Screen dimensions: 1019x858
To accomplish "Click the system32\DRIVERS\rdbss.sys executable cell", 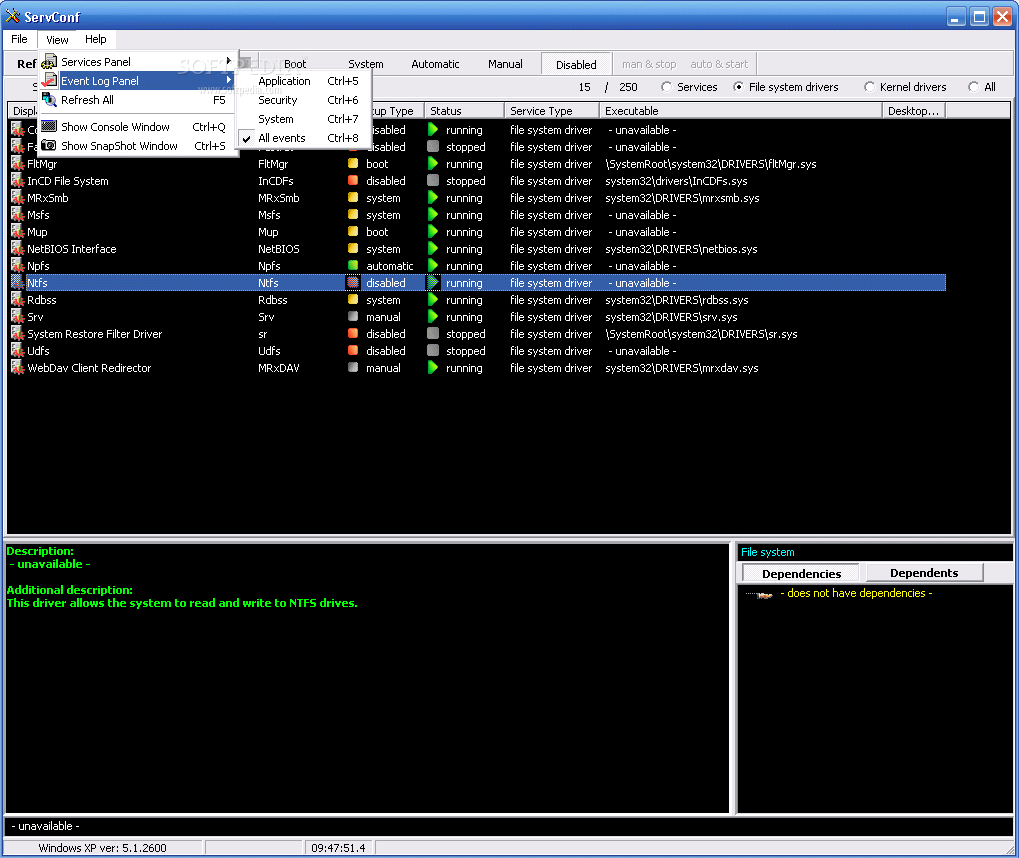I will 677,300.
